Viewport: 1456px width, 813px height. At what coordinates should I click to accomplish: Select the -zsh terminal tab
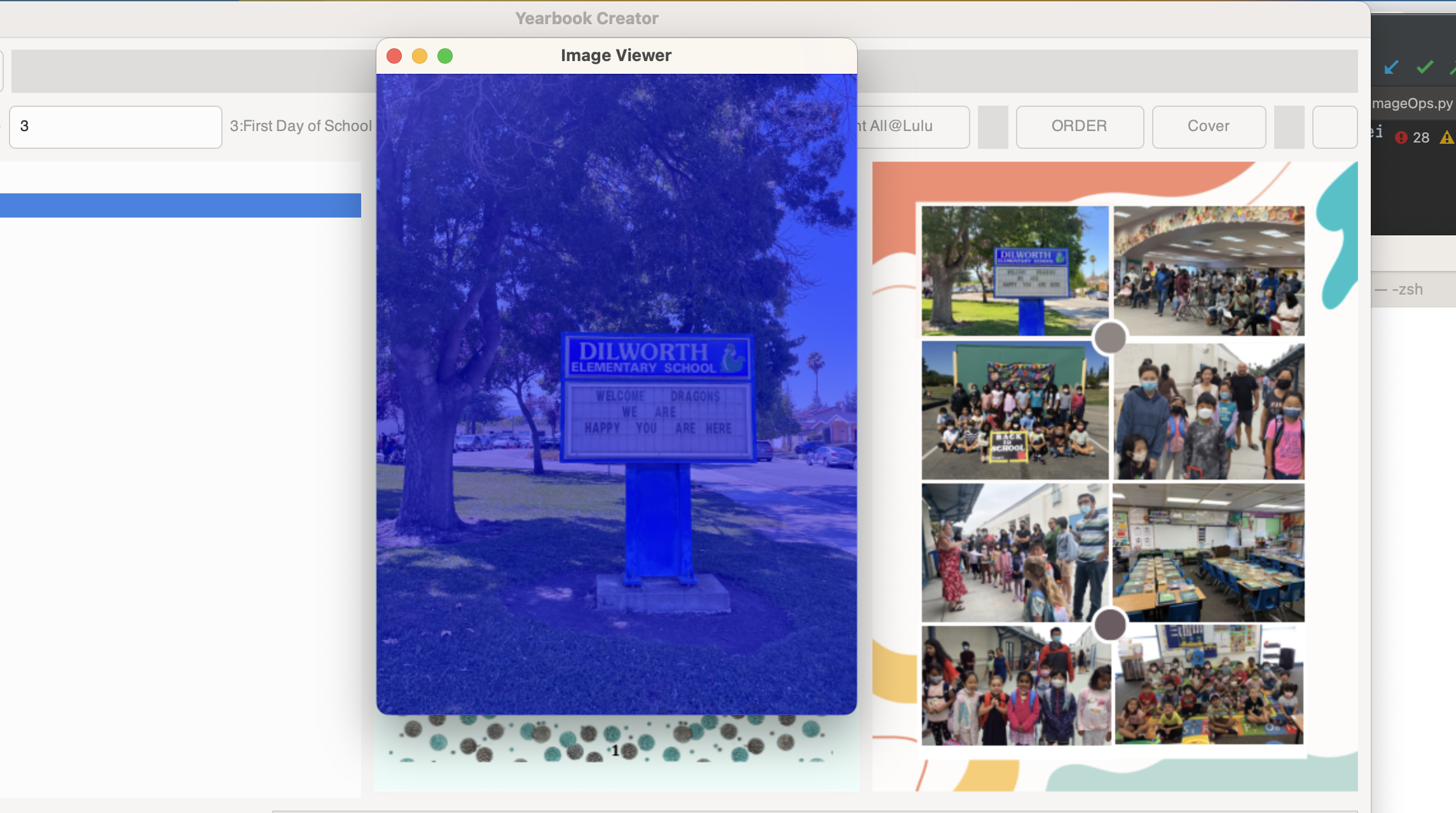point(1399,289)
